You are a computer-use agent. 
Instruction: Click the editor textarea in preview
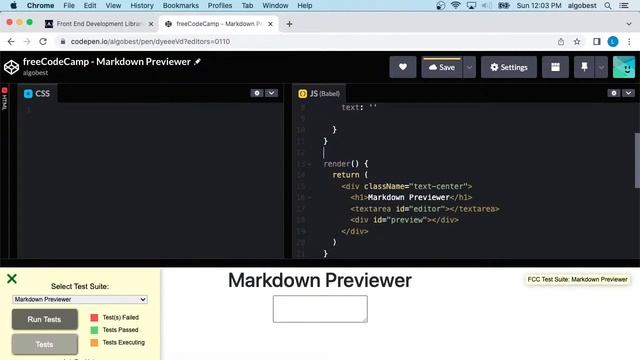(320, 309)
